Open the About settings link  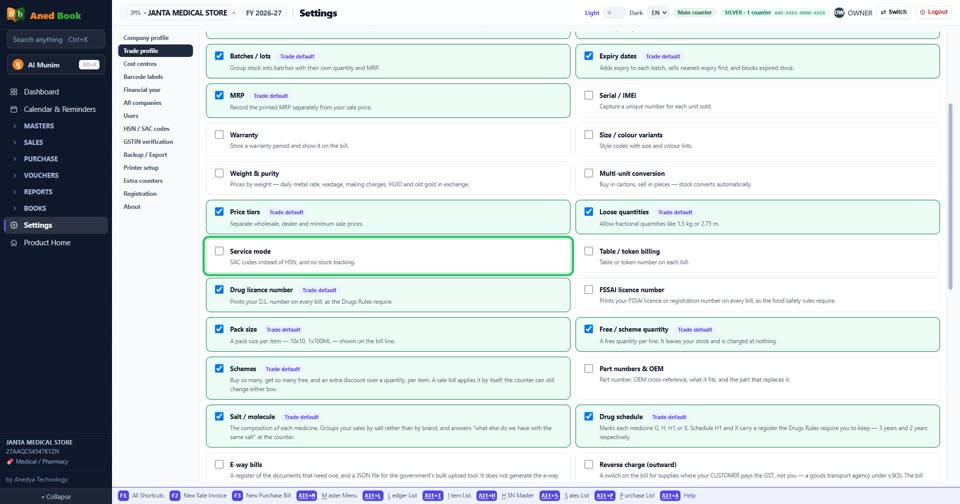[156, 206]
